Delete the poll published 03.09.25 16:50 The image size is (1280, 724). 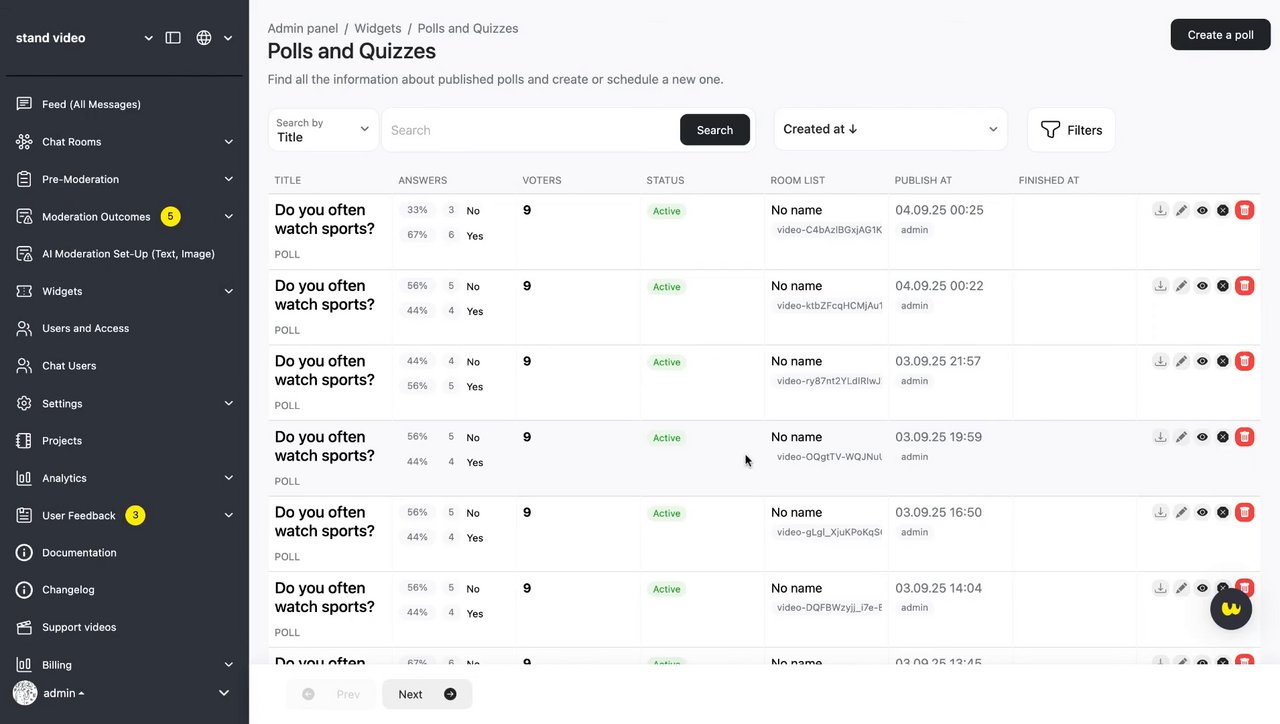tap(1244, 512)
